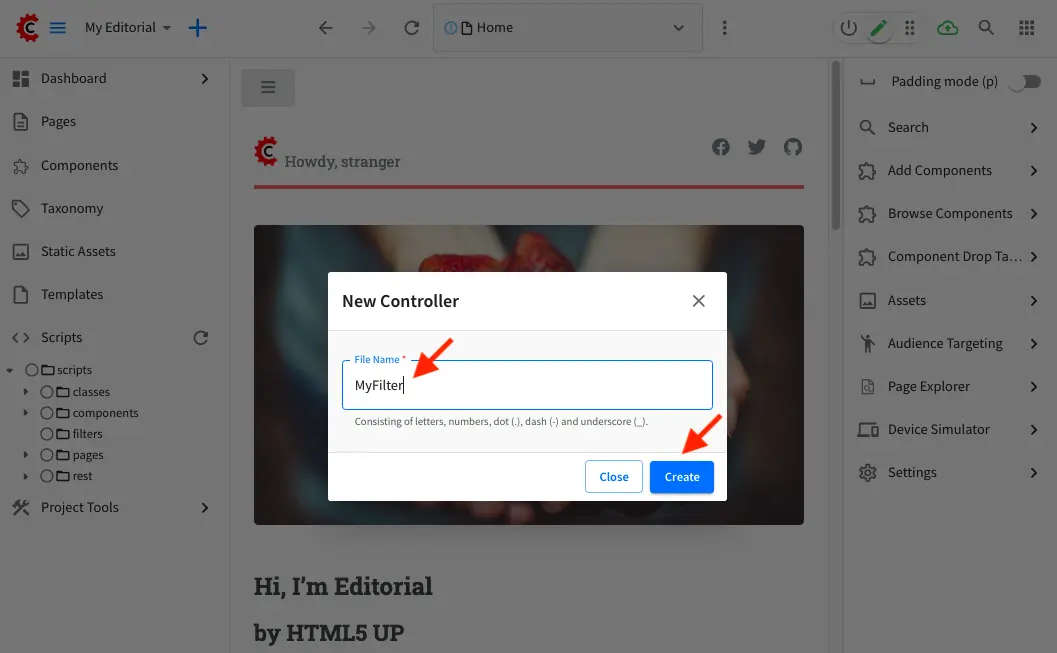Click the preview vertical scrollbar

(x=836, y=146)
